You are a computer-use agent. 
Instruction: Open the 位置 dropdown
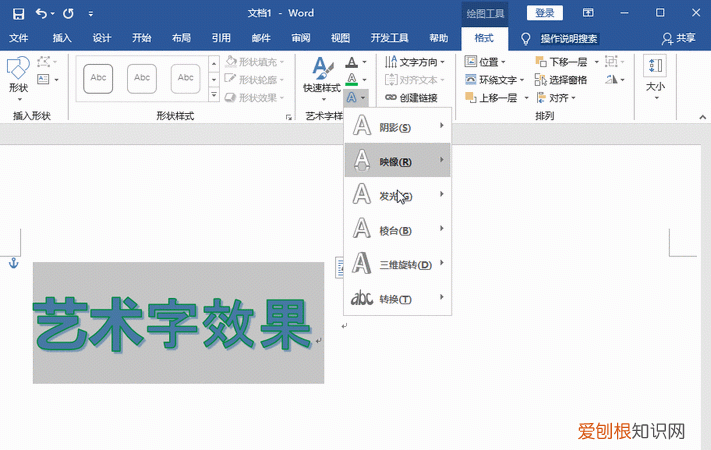pyautogui.click(x=485, y=62)
